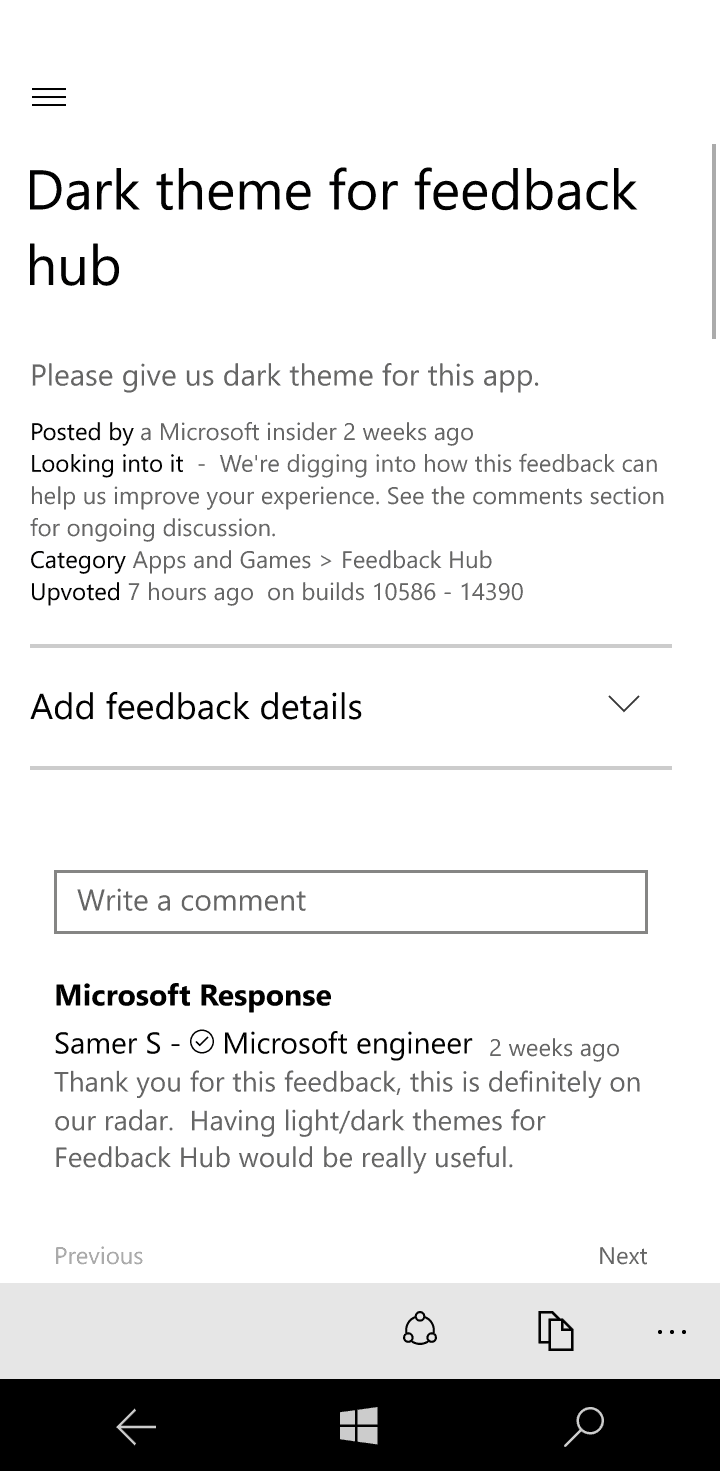Tap the share feedback icon
The width and height of the screenshot is (720, 1471).
point(420,1330)
